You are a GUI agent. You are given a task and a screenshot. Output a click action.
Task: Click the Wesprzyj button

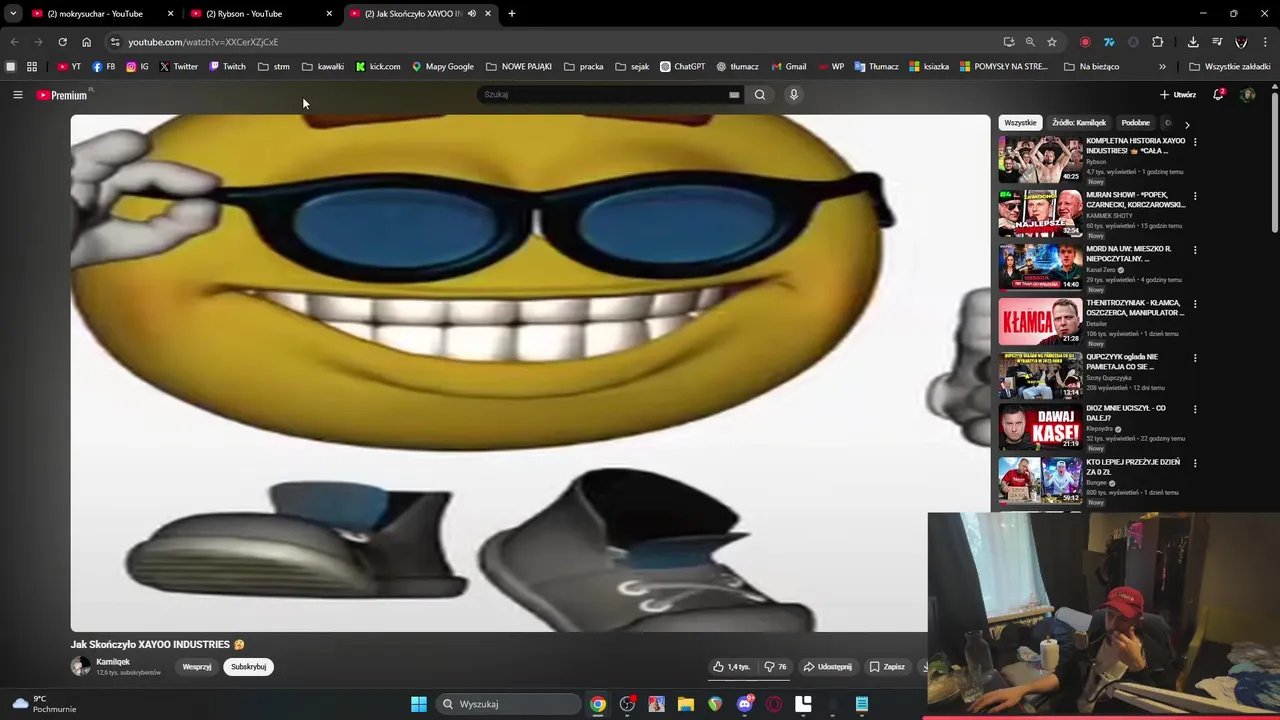197,667
